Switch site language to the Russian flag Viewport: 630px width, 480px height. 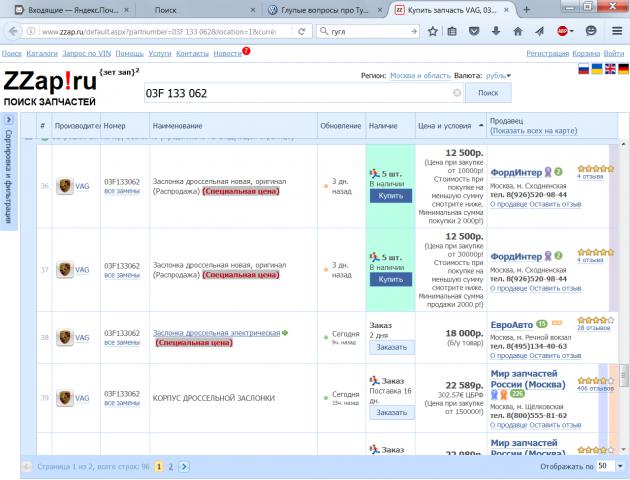coord(583,69)
